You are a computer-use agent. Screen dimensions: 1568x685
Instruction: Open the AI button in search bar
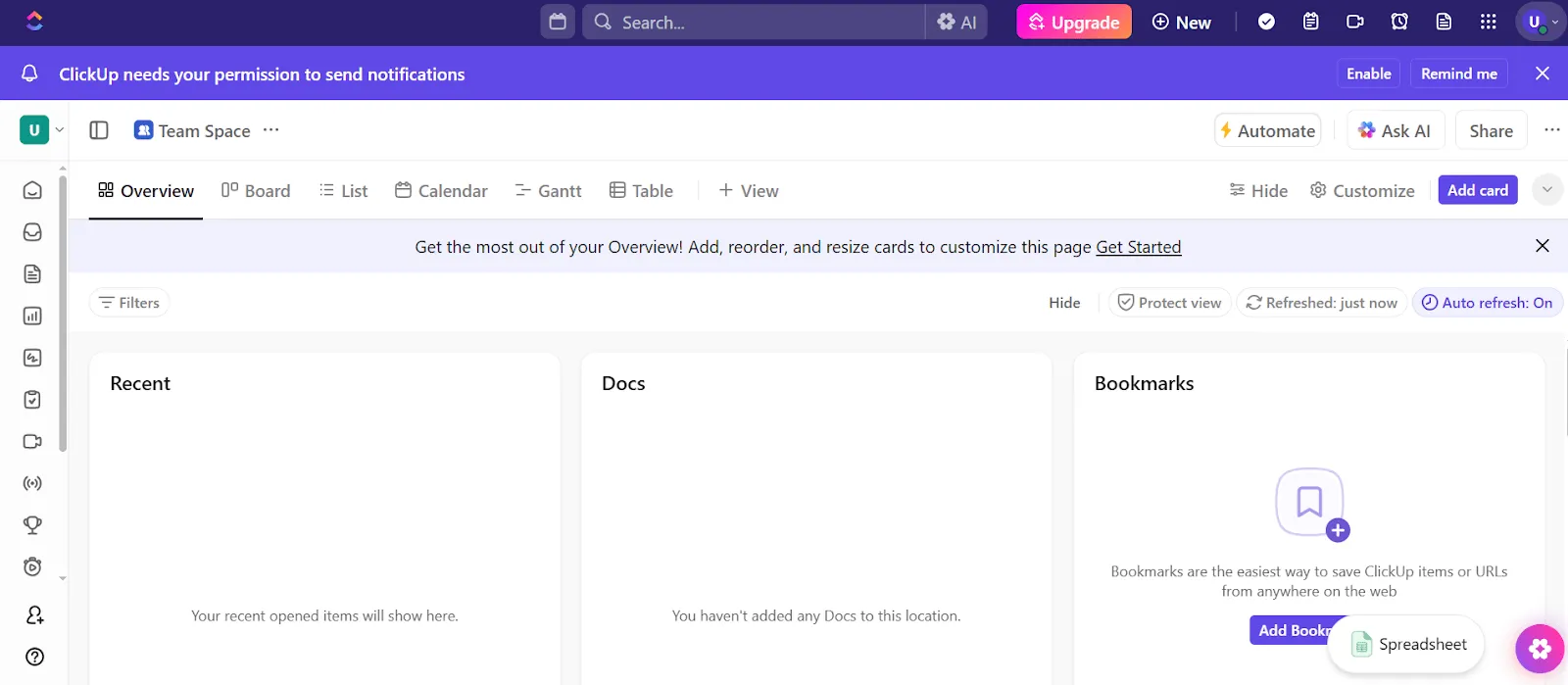tap(956, 22)
